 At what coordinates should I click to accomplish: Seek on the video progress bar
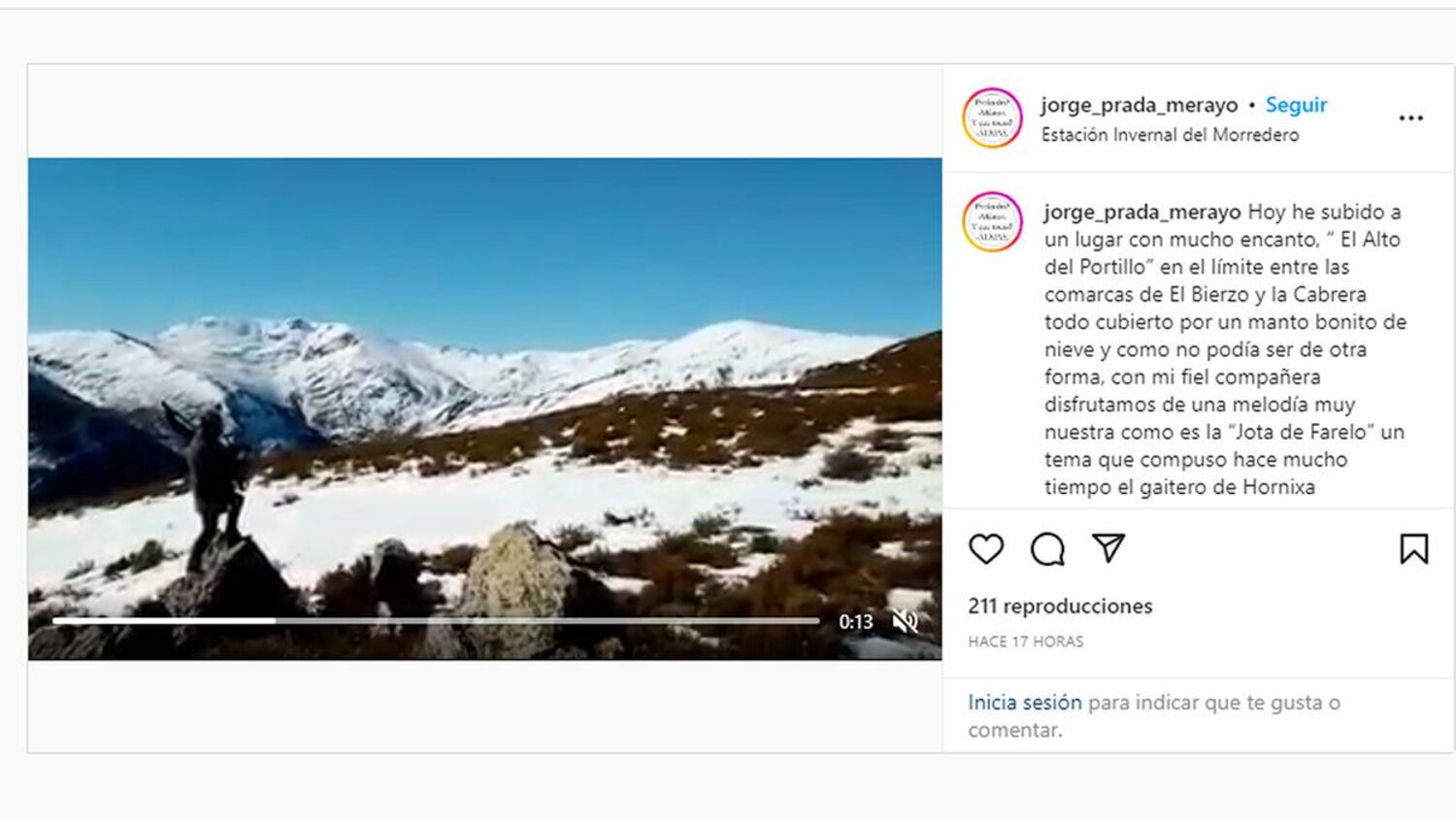click(436, 620)
